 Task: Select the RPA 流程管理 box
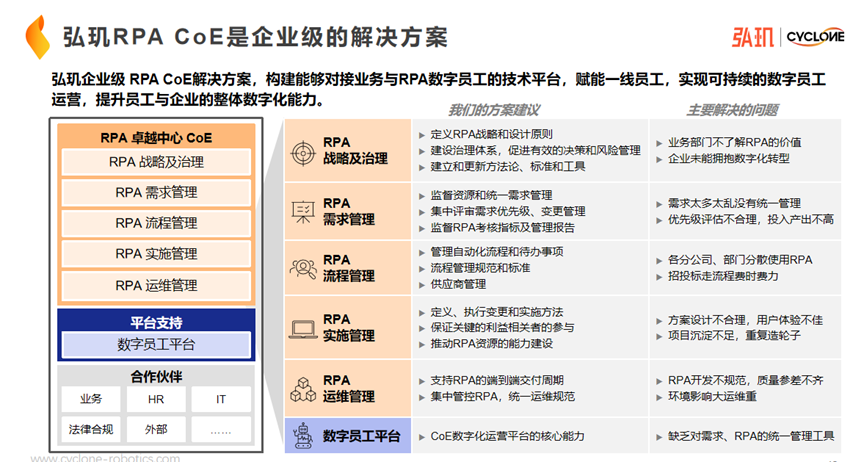click(x=156, y=223)
